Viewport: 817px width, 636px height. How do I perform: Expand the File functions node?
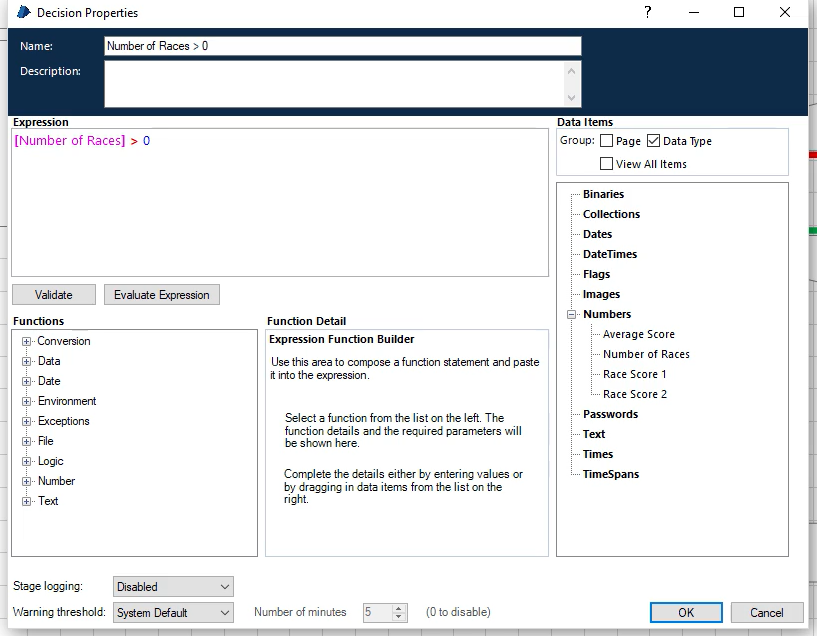tap(26, 442)
